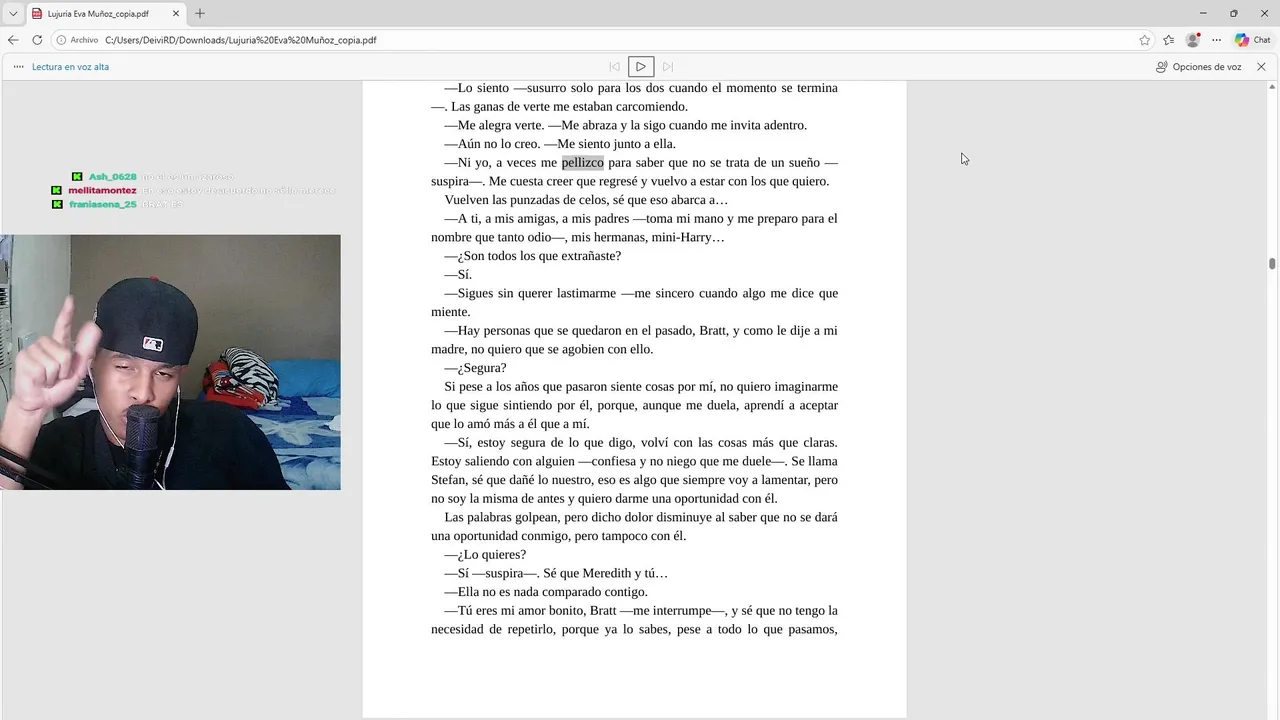Click the vertical scrollbar thumb
Image resolution: width=1280 pixels, height=720 pixels.
(x=1272, y=263)
